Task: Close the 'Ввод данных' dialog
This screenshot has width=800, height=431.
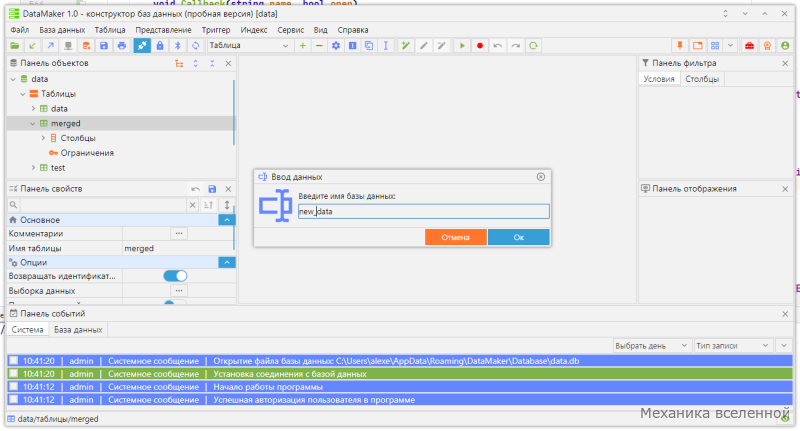Action: [x=541, y=177]
